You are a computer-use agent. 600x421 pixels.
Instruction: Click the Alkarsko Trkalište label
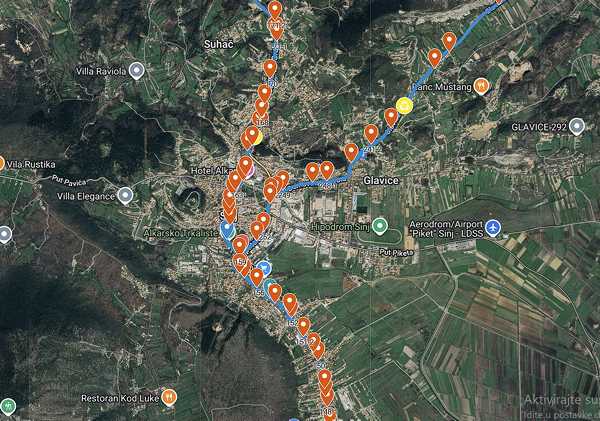pyautogui.click(x=181, y=233)
